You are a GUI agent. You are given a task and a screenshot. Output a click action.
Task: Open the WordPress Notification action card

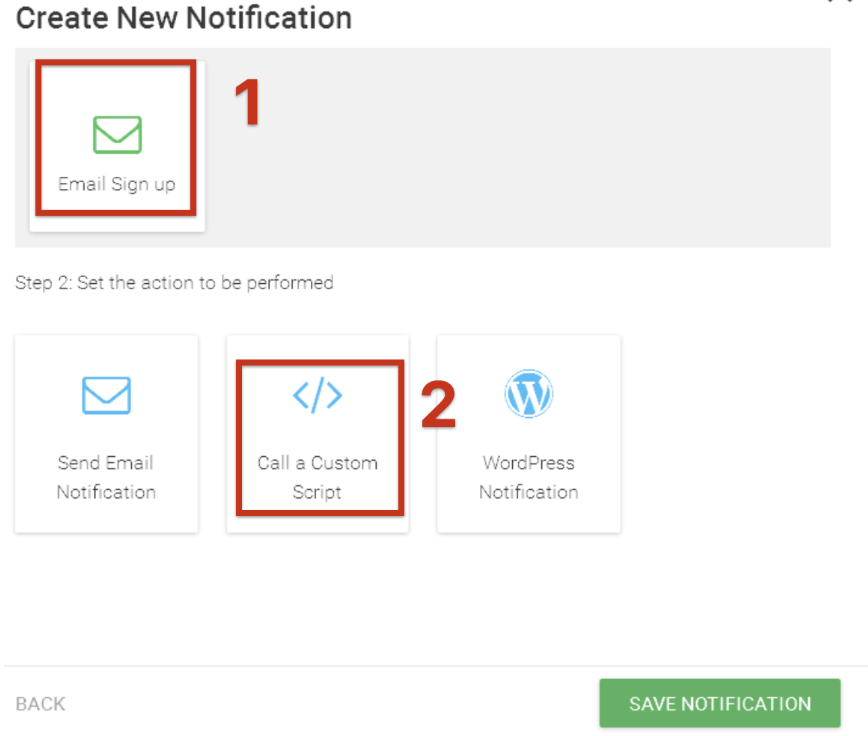(529, 434)
